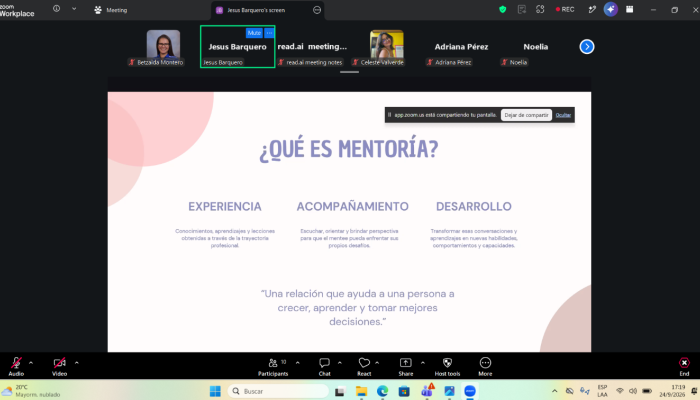Viewport: 700px width, 400px height.
Task: Select Celeste Valverde's video thumbnail
Action: coord(387,45)
